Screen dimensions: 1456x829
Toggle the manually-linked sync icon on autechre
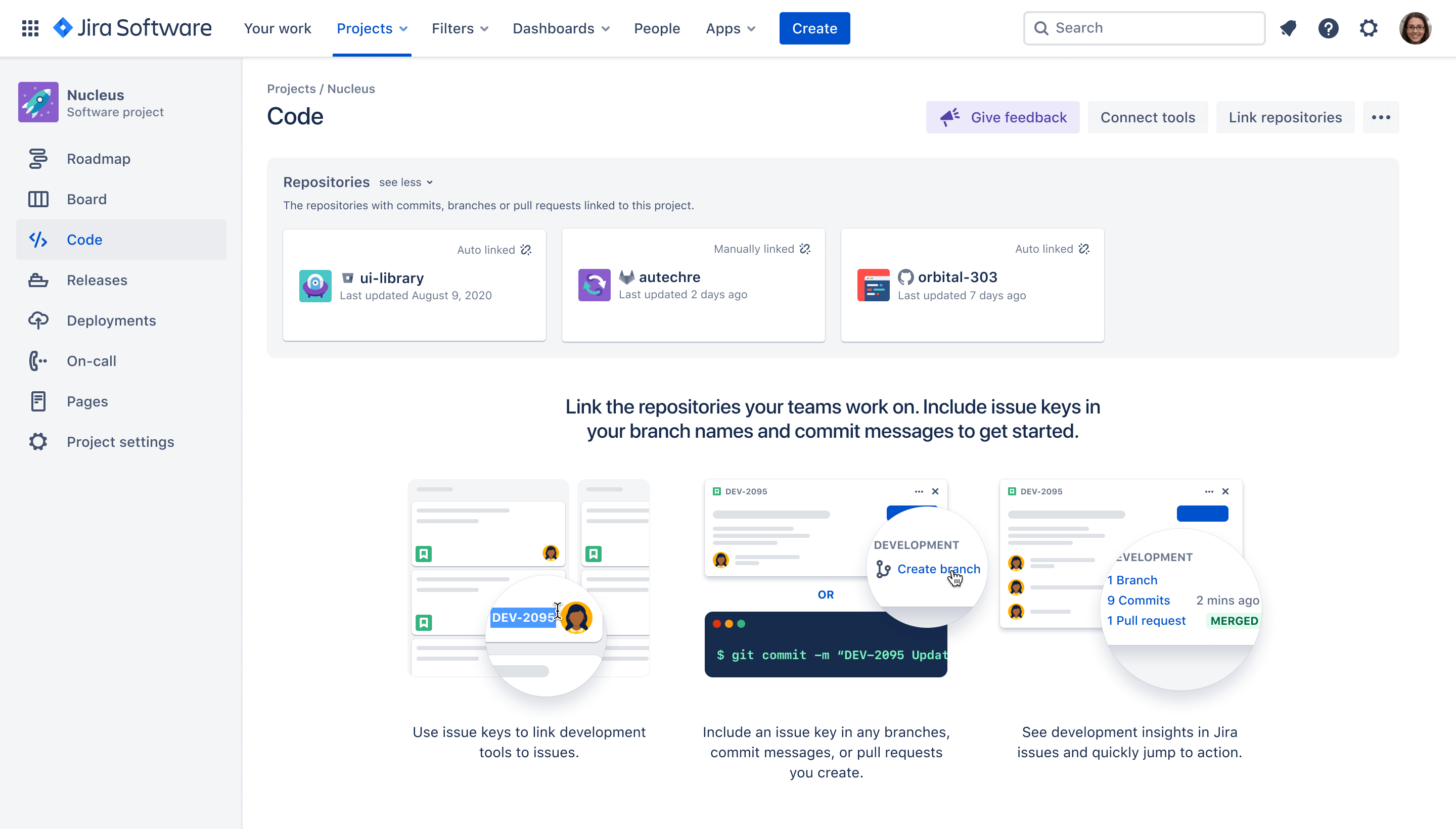coord(805,249)
